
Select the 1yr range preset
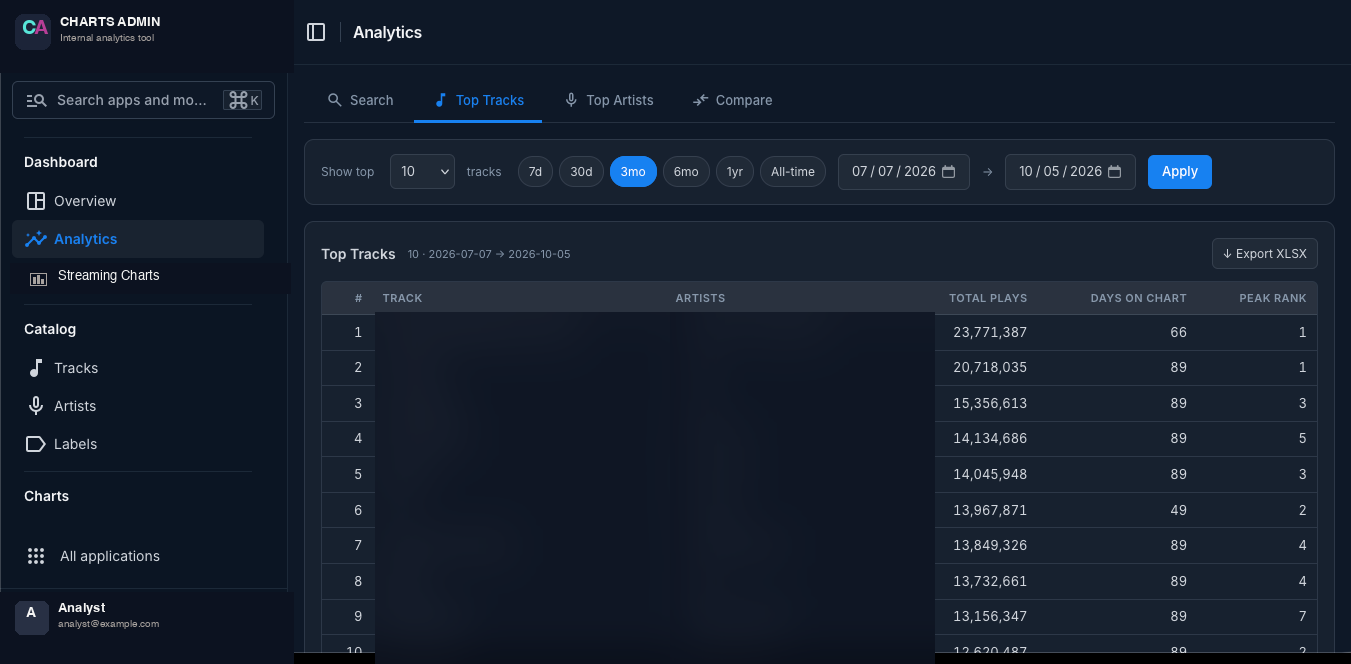click(735, 172)
